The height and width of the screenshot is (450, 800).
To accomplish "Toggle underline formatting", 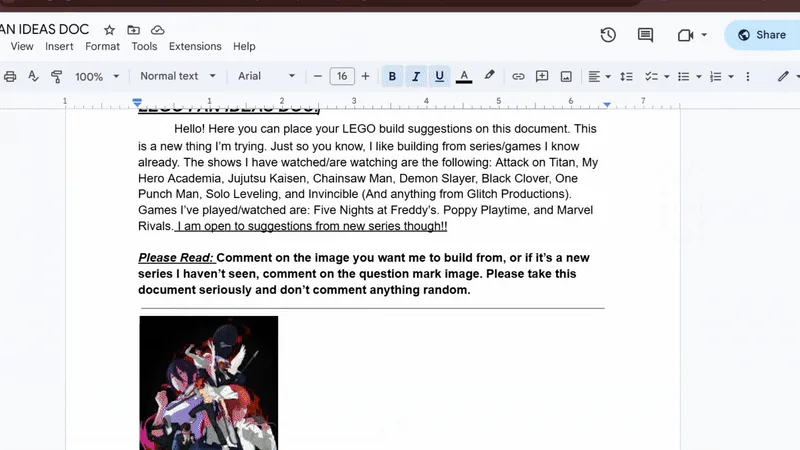I will (439, 77).
